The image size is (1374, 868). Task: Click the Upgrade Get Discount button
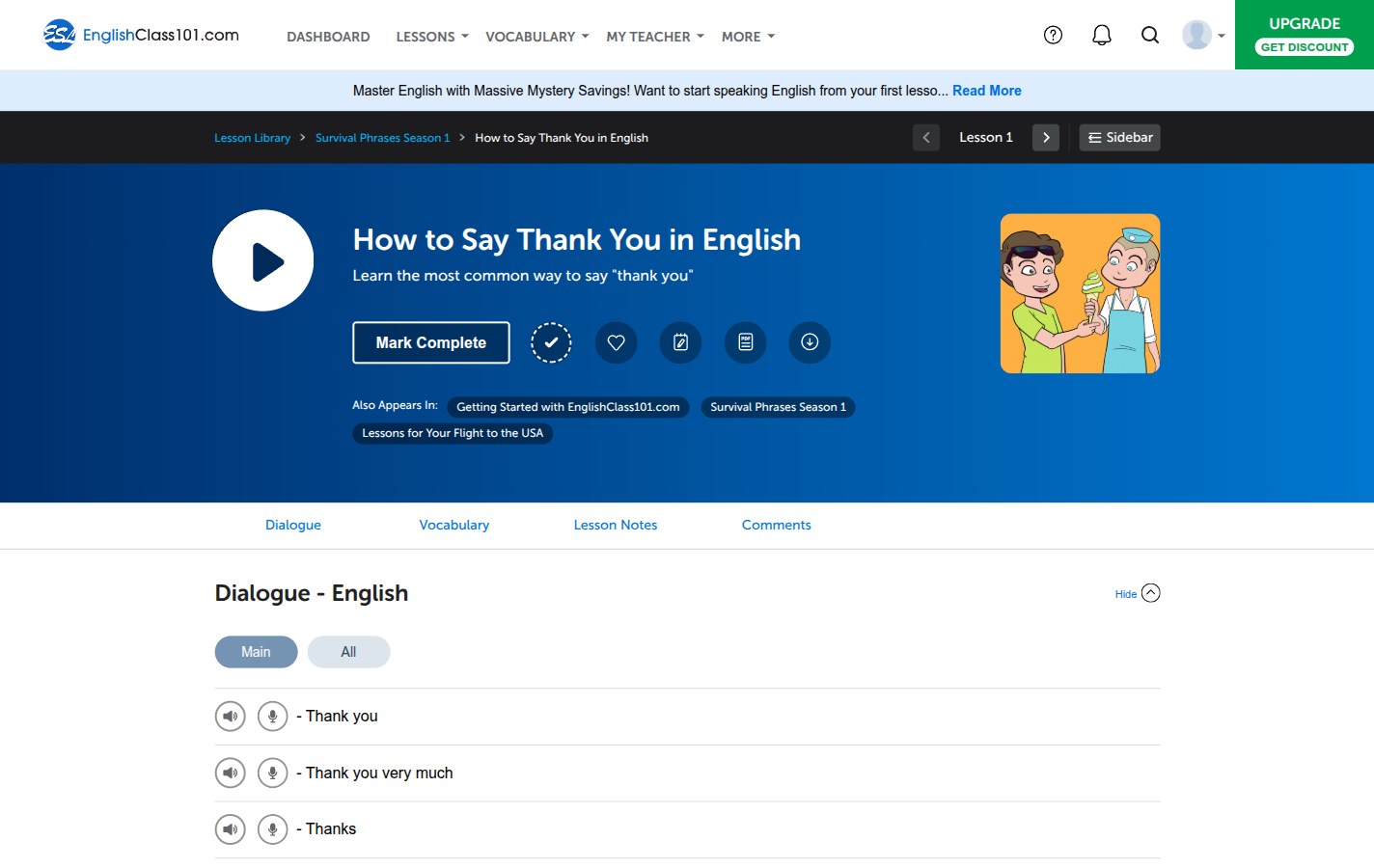(x=1305, y=35)
